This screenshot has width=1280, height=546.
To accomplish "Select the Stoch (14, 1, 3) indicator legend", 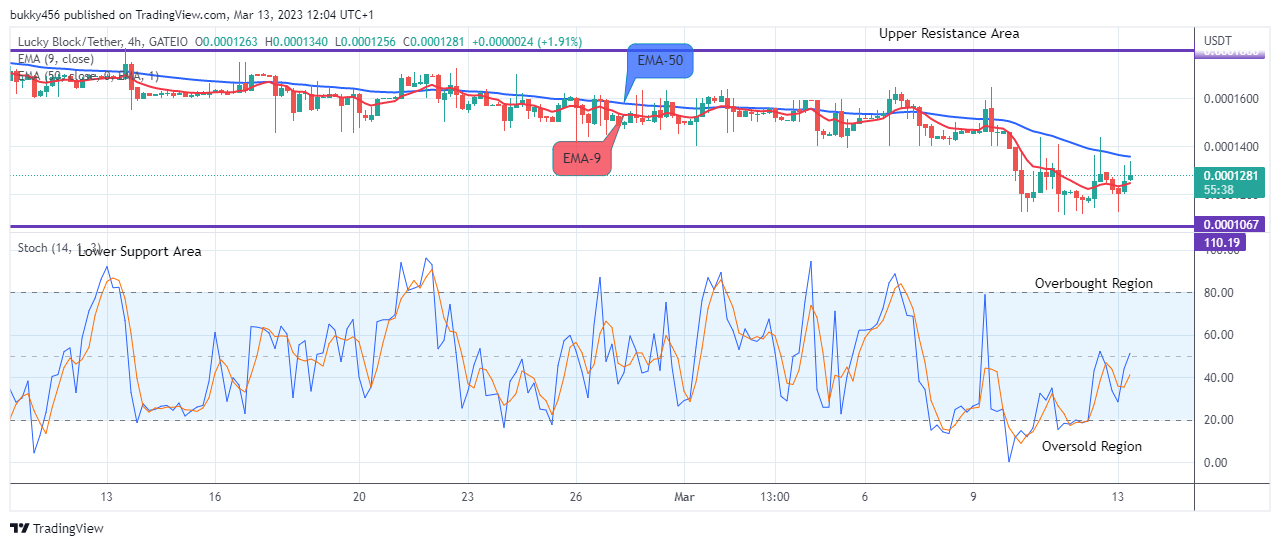I will point(60,247).
